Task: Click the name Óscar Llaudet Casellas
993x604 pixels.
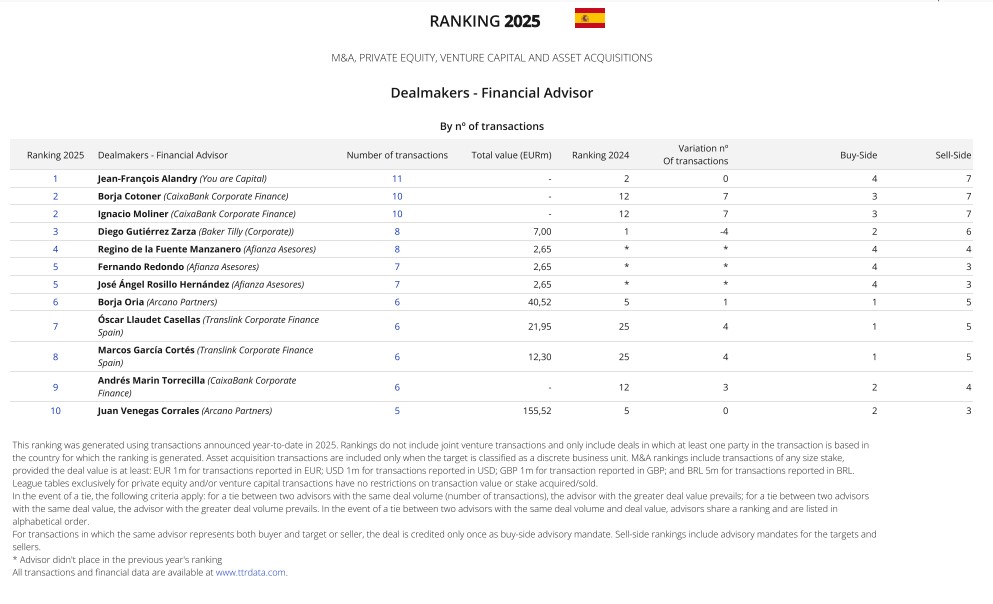Action: click(149, 320)
